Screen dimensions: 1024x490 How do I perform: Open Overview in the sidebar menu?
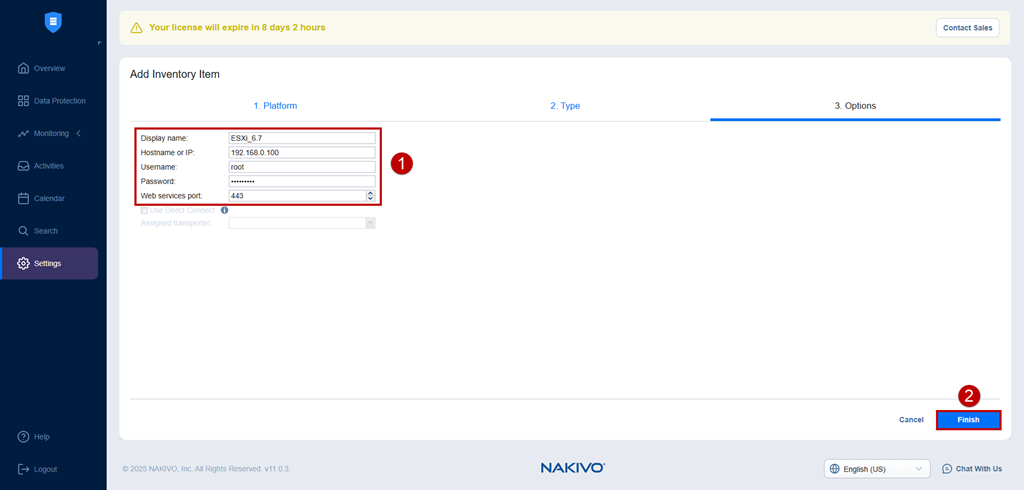point(50,68)
